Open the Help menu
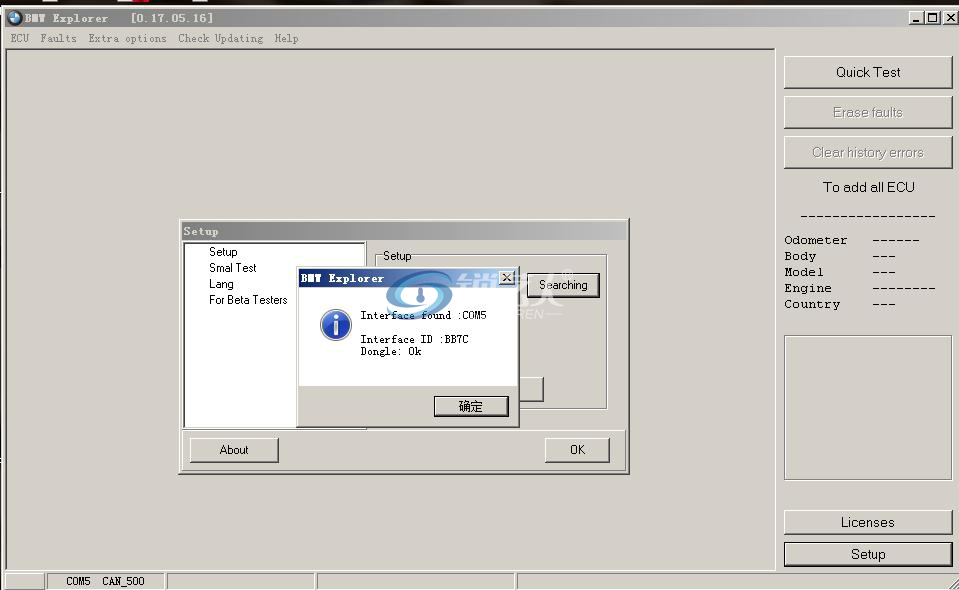The image size is (959, 590). tap(286, 39)
